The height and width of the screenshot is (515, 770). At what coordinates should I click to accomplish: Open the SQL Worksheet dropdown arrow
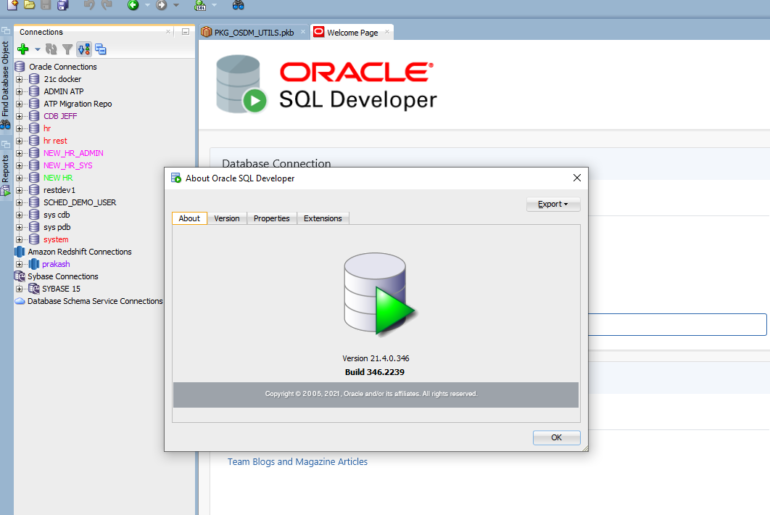click(x=214, y=5)
